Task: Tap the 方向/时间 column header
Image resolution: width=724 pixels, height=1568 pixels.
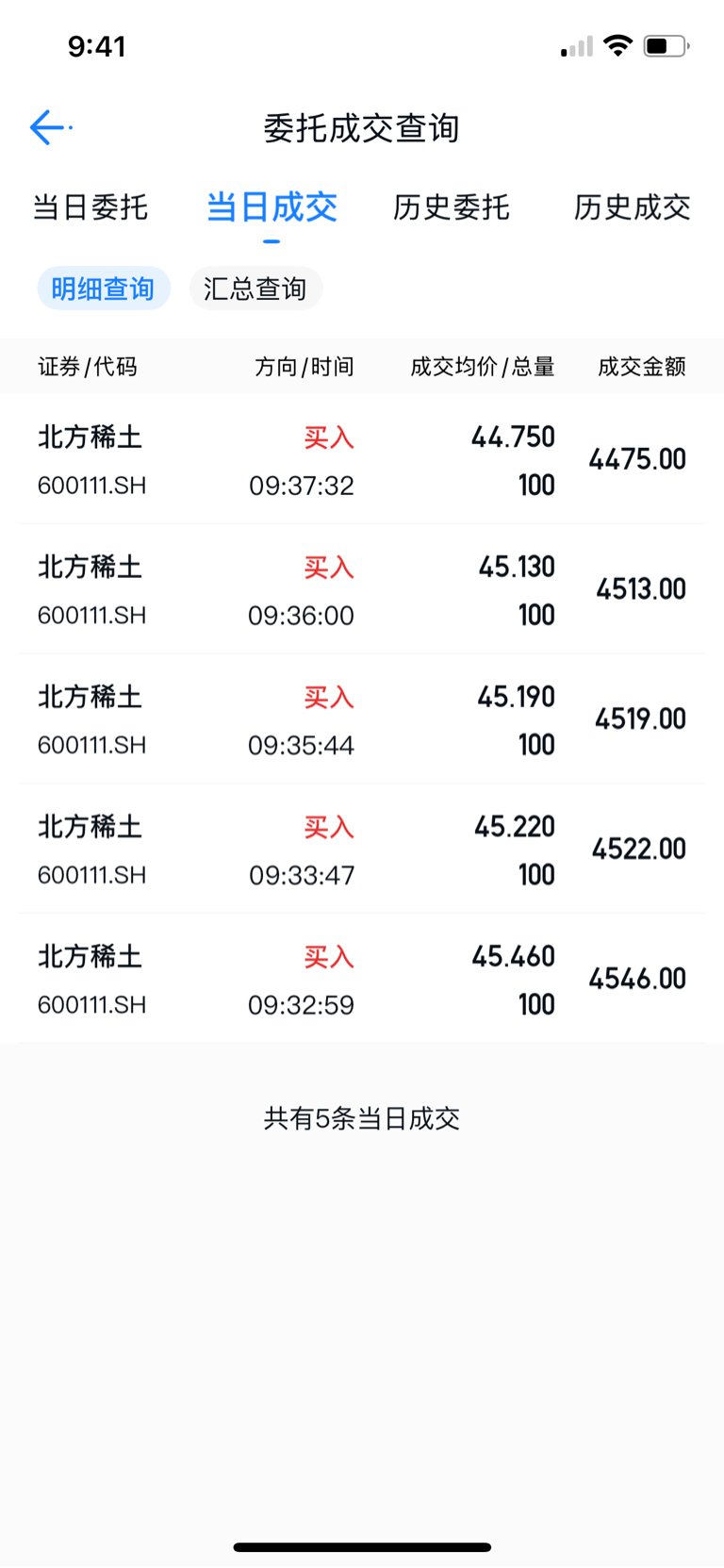Action: pyautogui.click(x=304, y=367)
